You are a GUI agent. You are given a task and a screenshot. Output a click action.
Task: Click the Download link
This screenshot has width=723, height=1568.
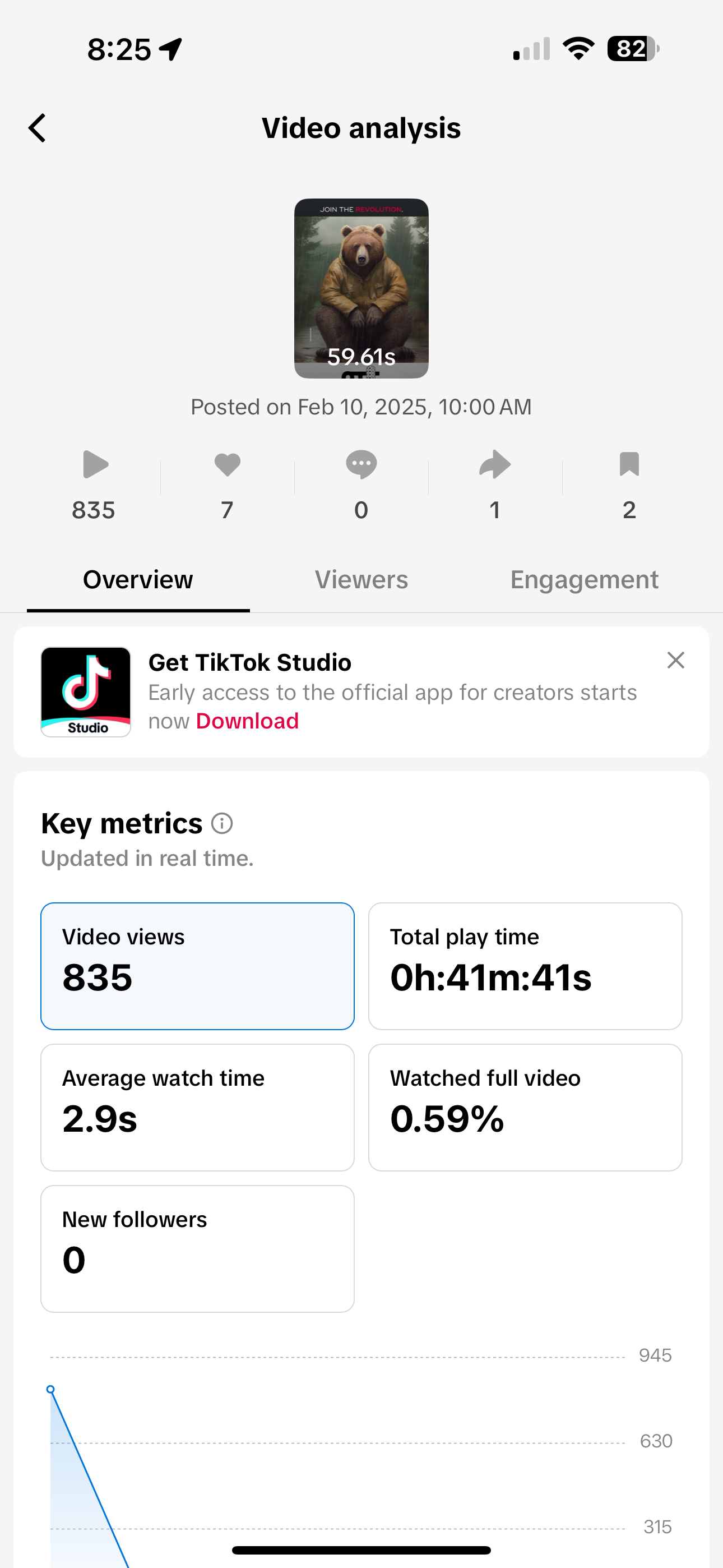[x=248, y=721]
